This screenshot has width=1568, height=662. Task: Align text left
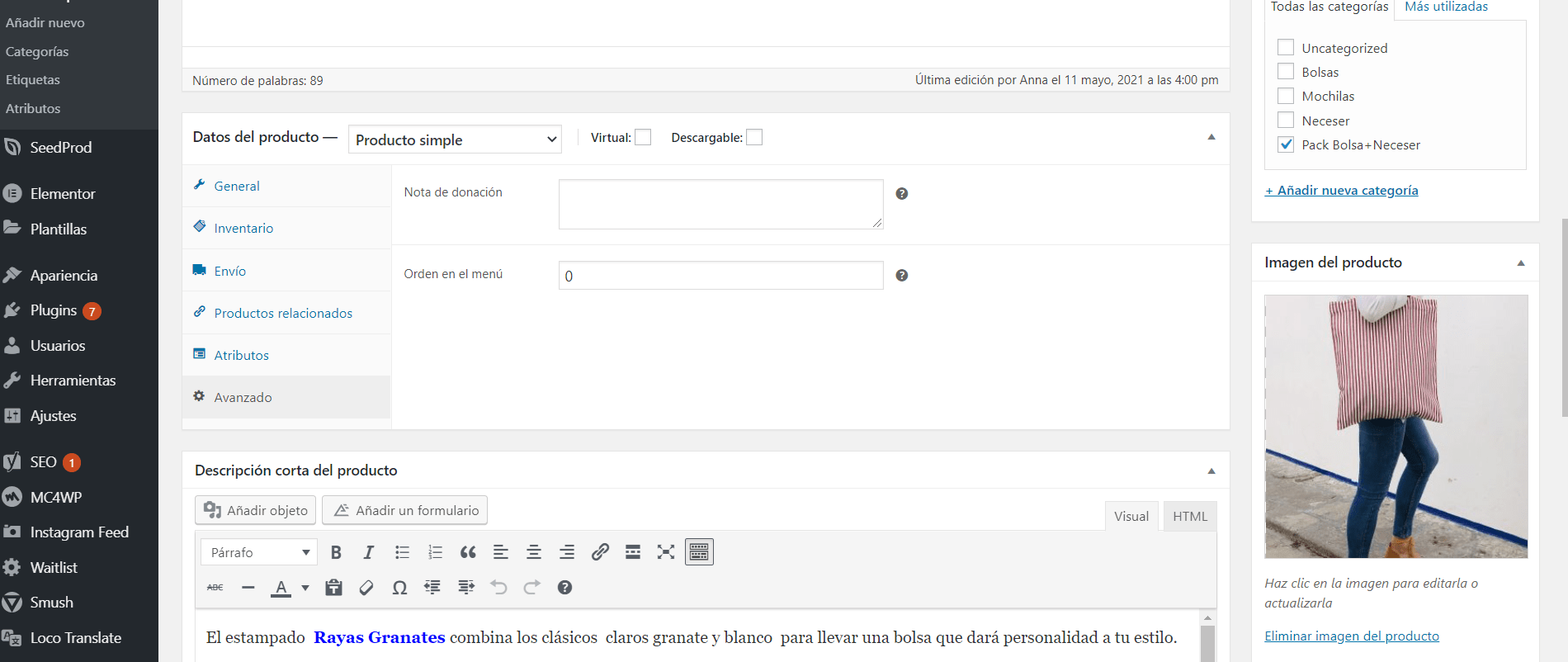tap(501, 552)
